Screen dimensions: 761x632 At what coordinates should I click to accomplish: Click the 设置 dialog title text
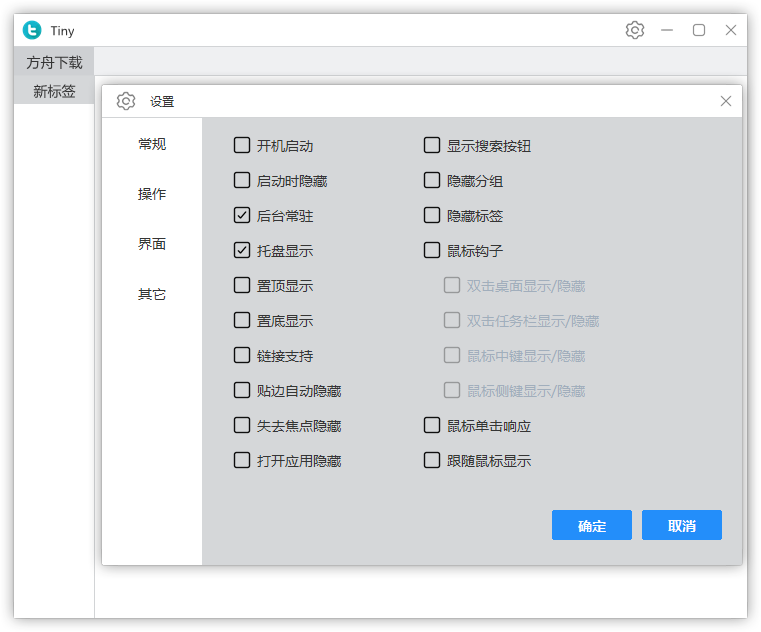click(162, 101)
